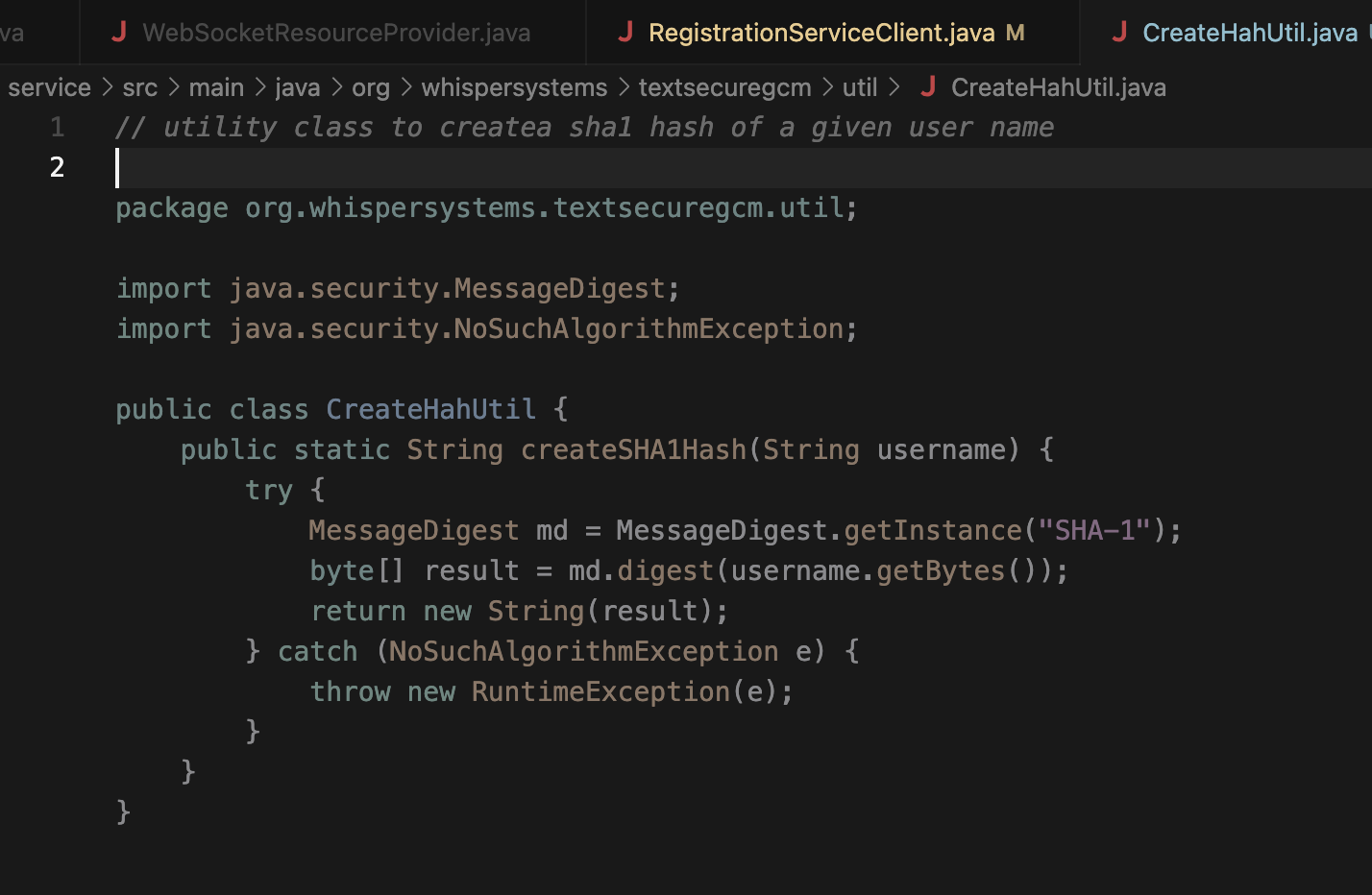
Task: Click the 'username' parameter in method signature
Action: tap(941, 449)
